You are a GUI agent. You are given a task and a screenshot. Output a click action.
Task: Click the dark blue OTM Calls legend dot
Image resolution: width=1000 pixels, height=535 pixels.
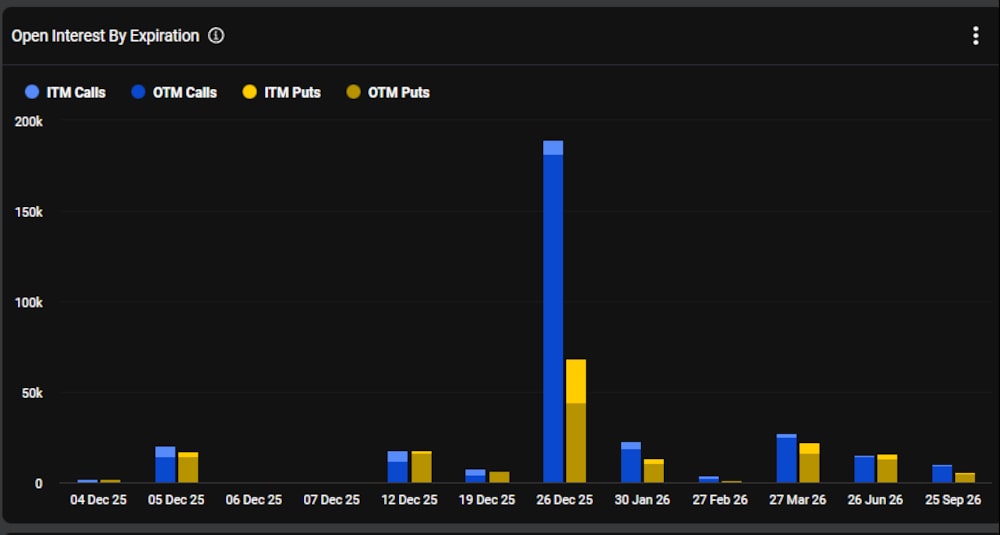coord(139,92)
